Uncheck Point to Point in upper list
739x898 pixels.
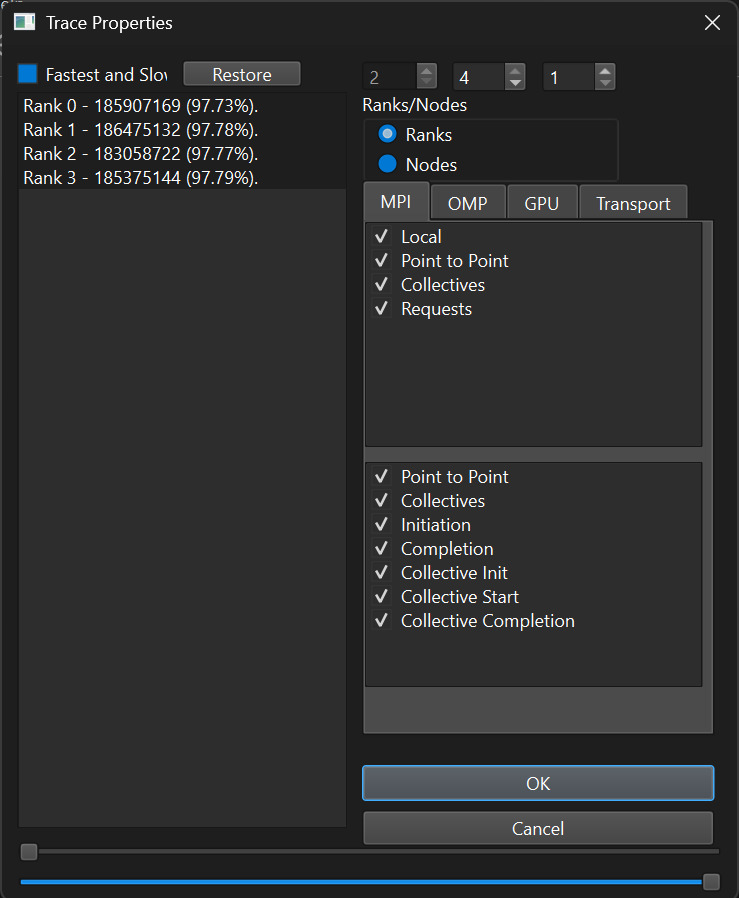381,260
